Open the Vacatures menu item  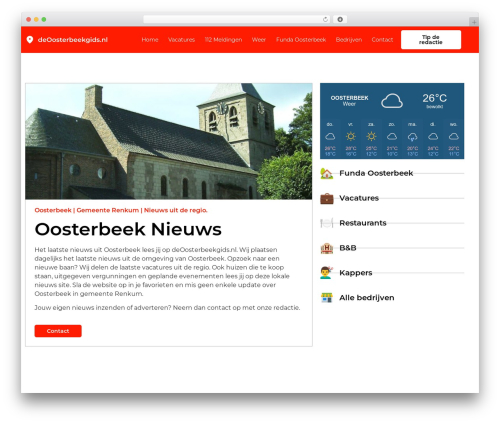click(x=181, y=40)
